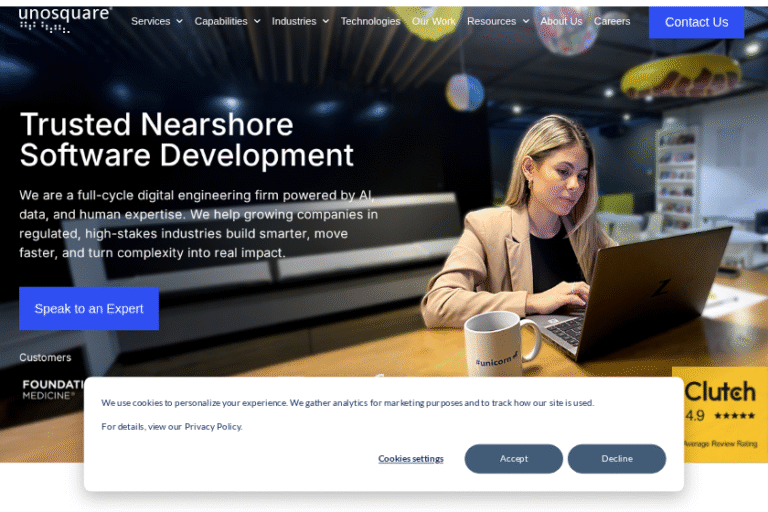This screenshot has width=768, height=512.
Task: Visit the Careers page
Action: (612, 21)
